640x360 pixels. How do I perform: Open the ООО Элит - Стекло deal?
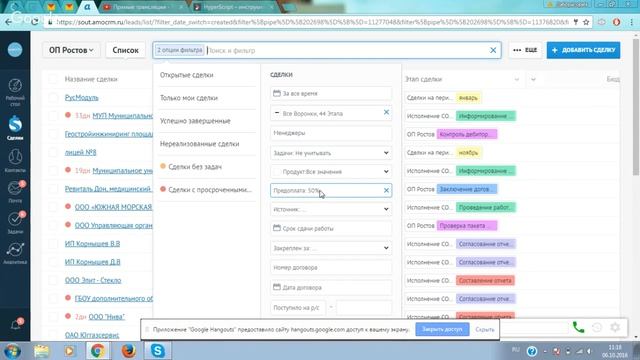93,280
